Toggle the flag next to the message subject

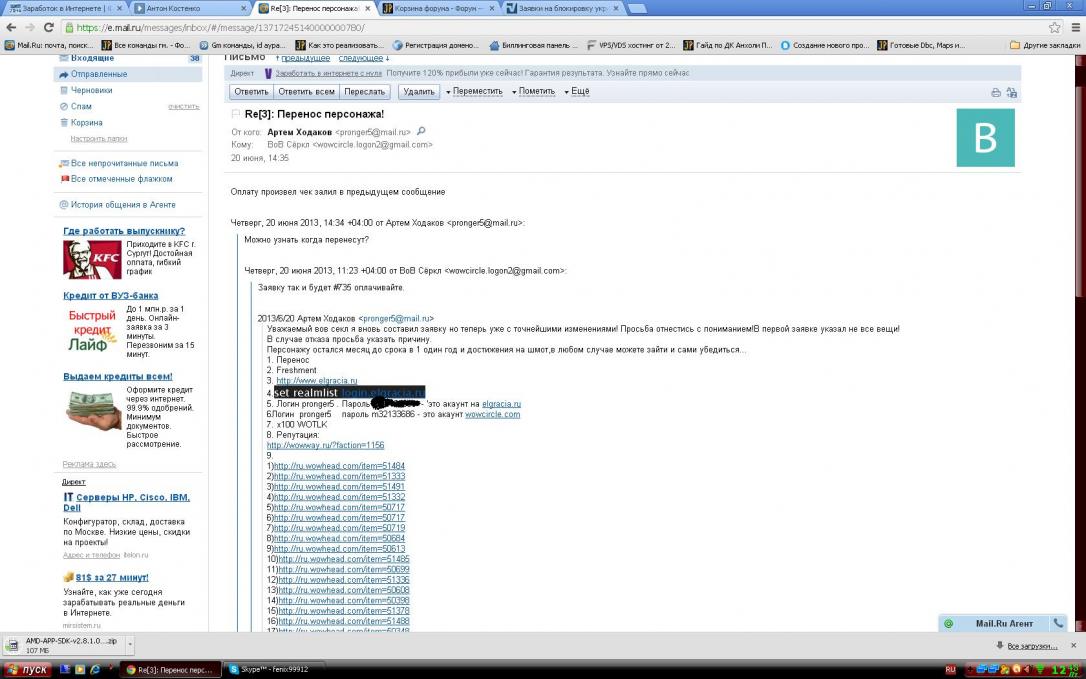[236, 114]
